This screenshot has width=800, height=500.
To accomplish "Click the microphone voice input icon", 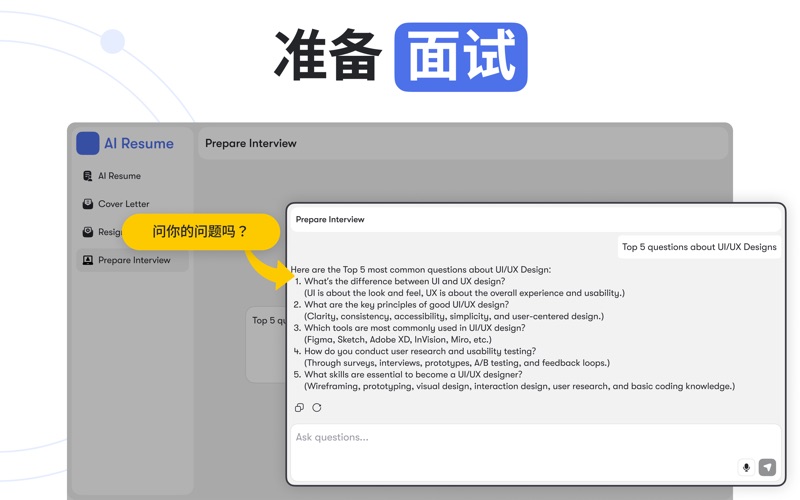I will (x=746, y=467).
